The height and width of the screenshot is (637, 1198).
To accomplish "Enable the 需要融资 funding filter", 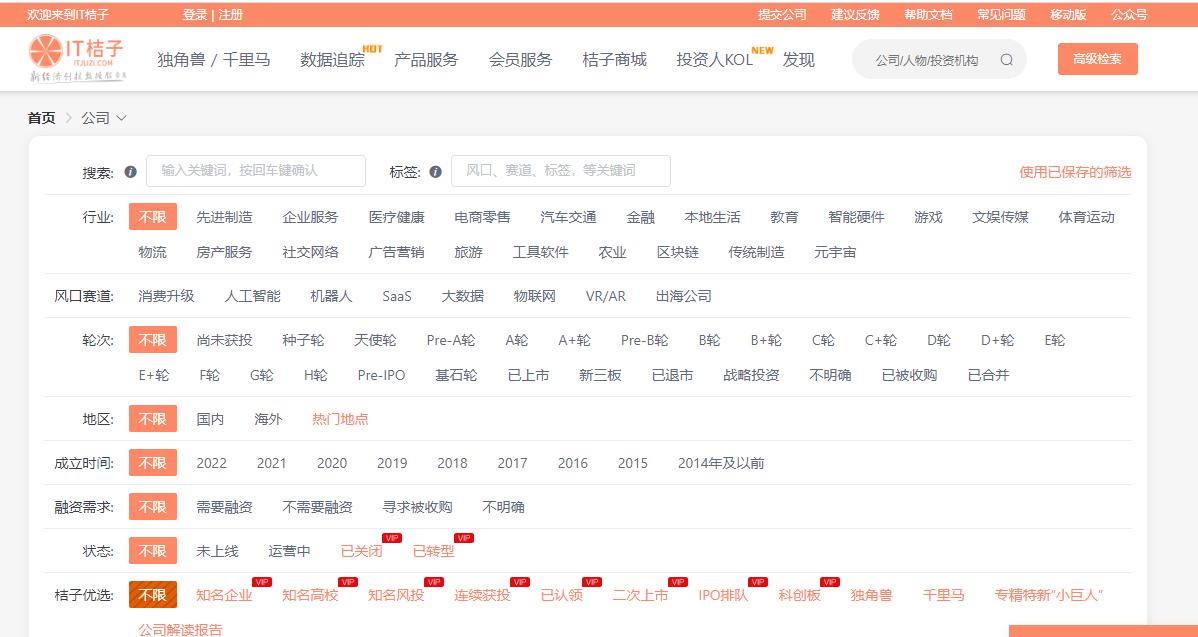I will click(224, 506).
